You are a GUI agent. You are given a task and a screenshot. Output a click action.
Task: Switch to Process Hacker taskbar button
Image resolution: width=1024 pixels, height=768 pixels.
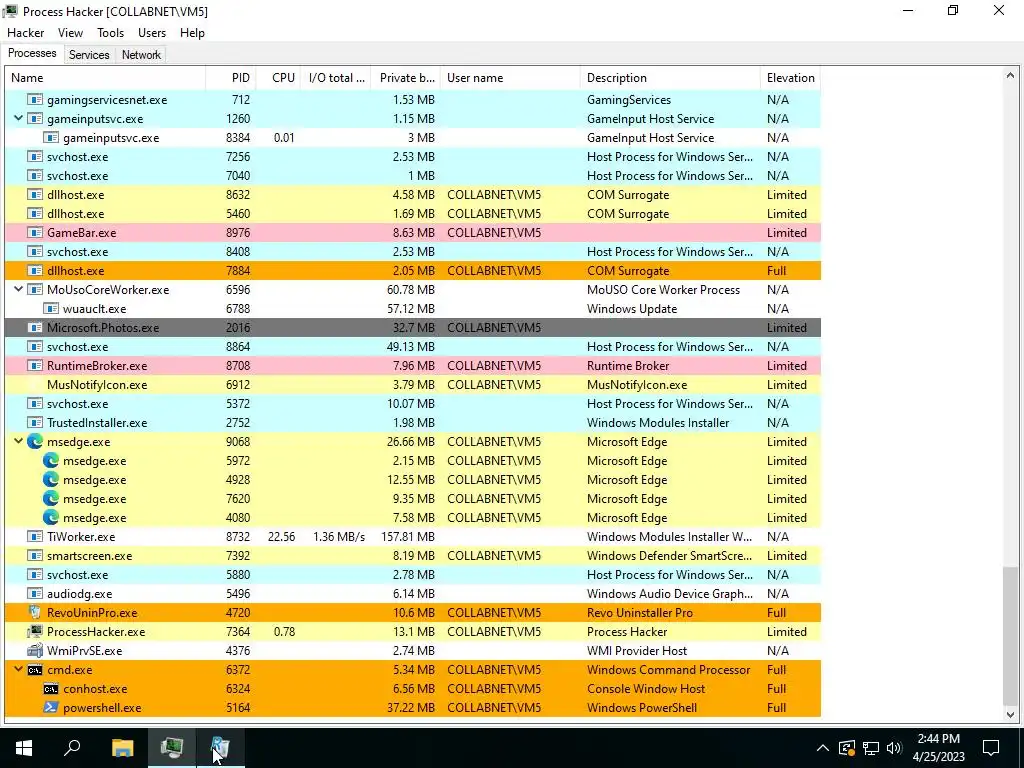[x=172, y=747]
